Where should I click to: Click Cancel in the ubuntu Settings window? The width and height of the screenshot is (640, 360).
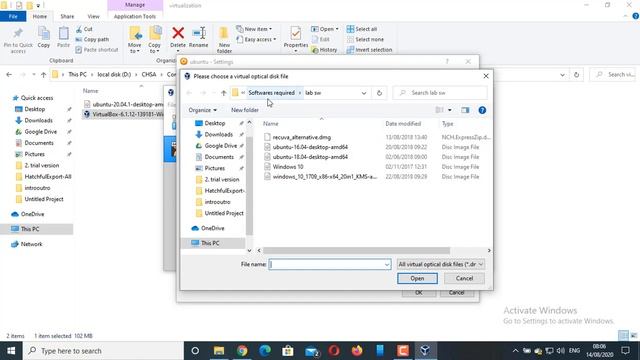tap(457, 293)
